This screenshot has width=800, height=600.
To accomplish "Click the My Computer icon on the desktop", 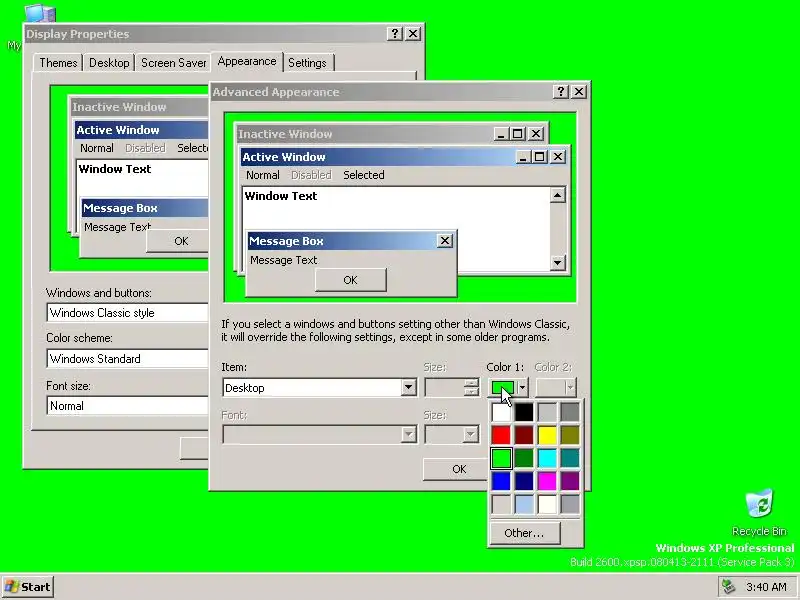I will coord(38,13).
